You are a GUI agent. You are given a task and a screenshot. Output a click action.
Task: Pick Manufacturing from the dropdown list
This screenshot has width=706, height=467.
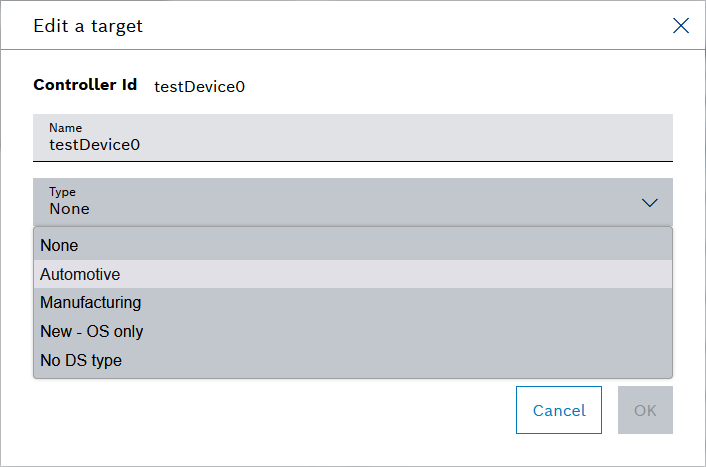90,302
